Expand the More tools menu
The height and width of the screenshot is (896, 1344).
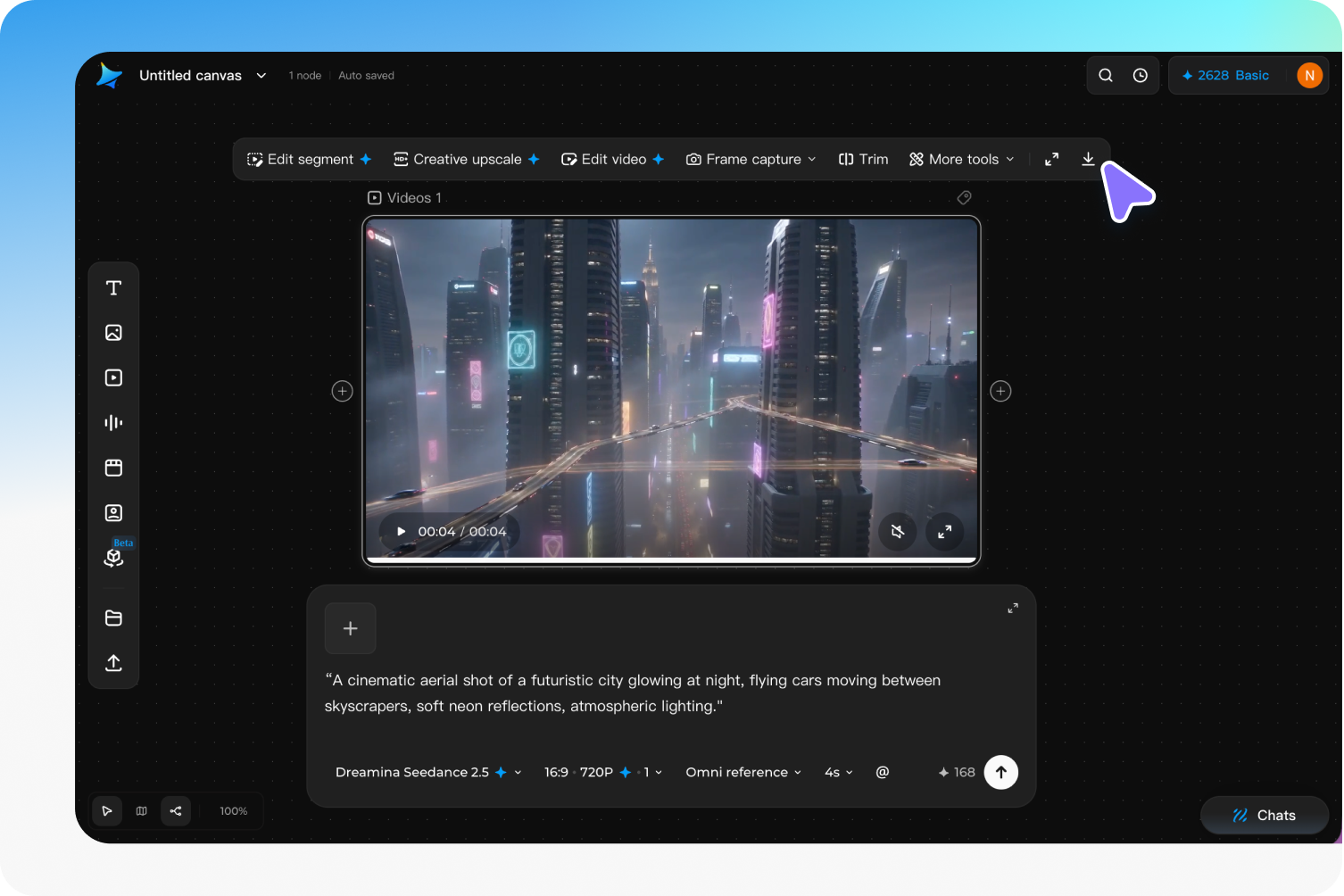[x=961, y=159]
